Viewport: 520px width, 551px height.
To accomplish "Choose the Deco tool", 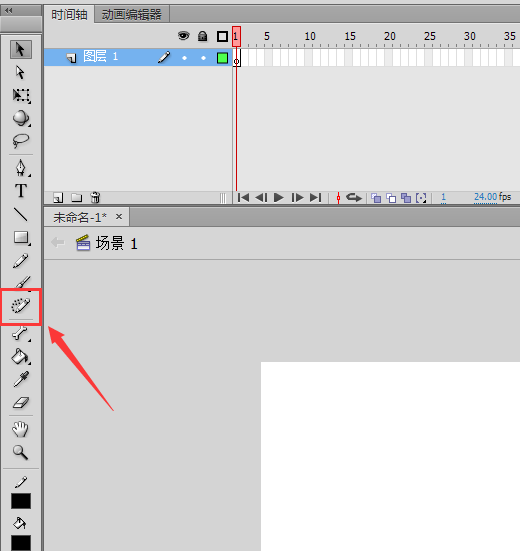I will (x=21, y=305).
